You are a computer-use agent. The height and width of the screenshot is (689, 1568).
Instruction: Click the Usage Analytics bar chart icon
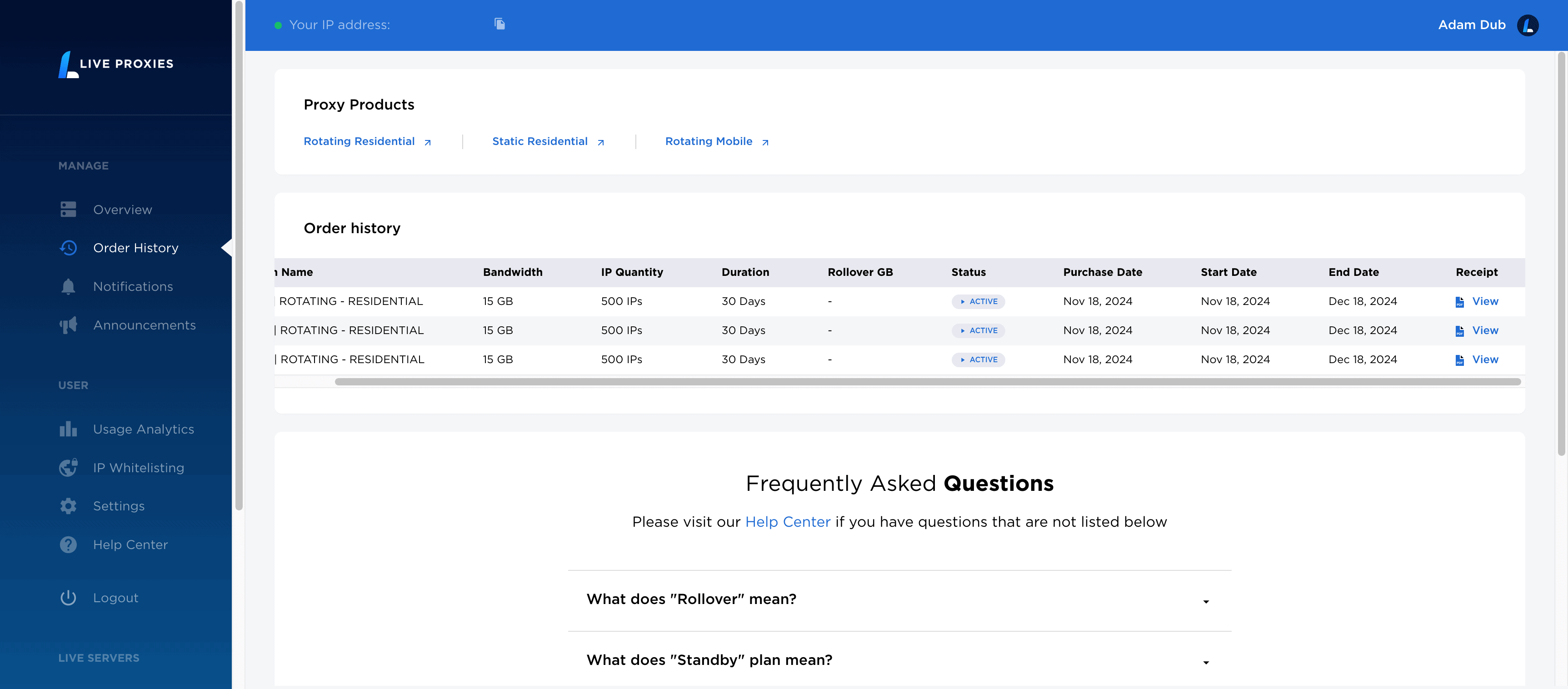68,429
